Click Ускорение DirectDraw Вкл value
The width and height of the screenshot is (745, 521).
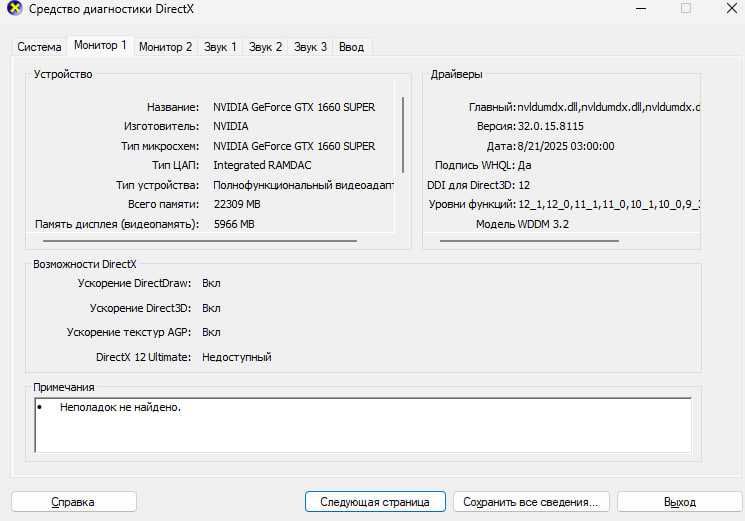click(x=211, y=284)
